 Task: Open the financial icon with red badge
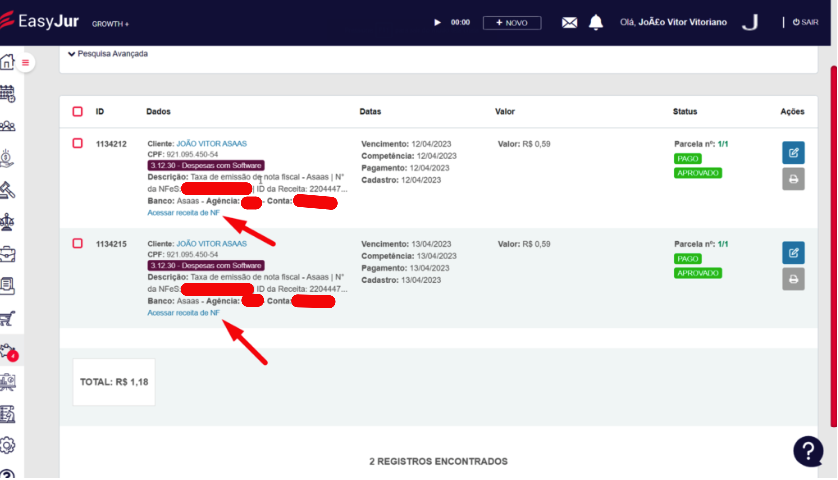tap(9, 352)
